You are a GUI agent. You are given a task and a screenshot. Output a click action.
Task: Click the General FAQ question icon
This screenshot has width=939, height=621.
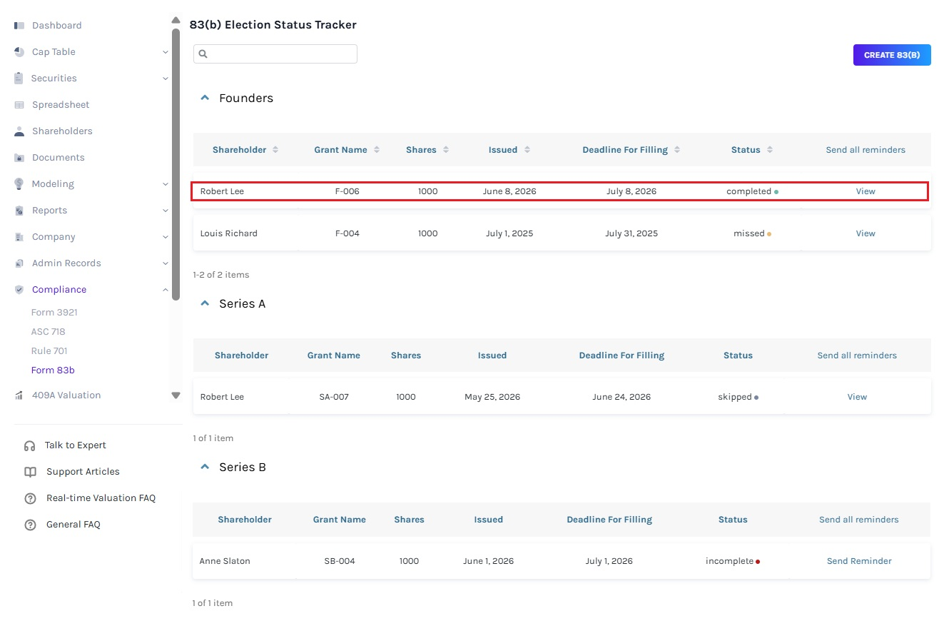click(x=30, y=525)
